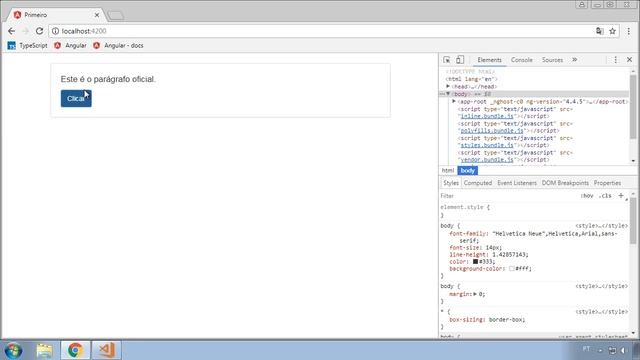
Task: Open the #fff background color swatch
Action: tap(511, 269)
